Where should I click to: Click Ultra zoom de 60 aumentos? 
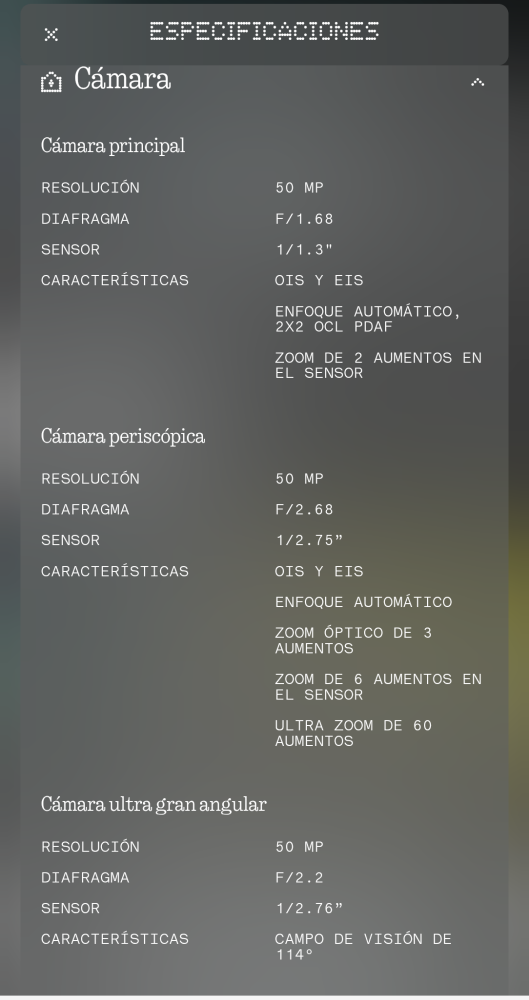[354, 733]
